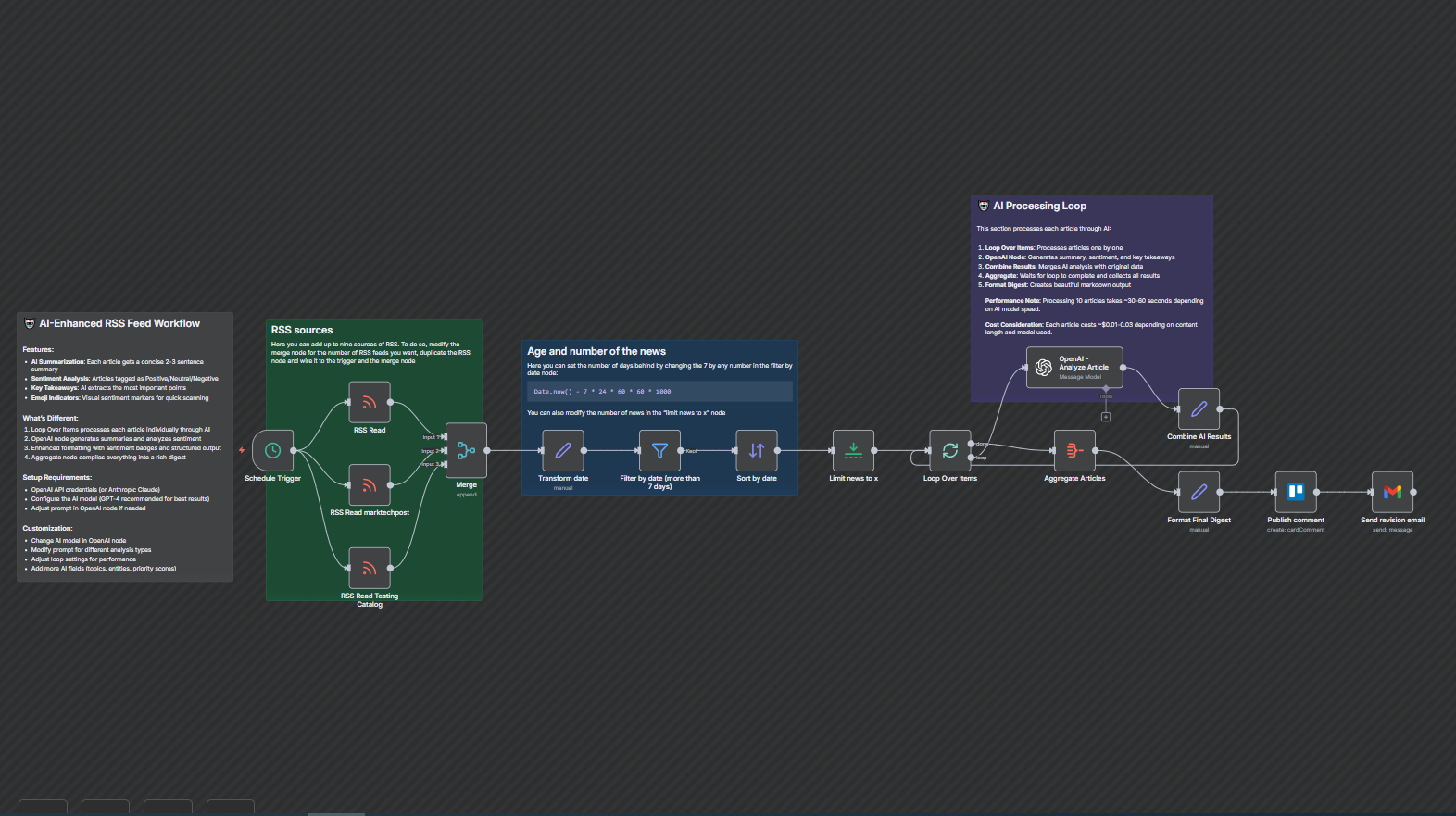Click the RSS sources sticky note heading
Screen dimensions: 1456x816
click(302, 331)
